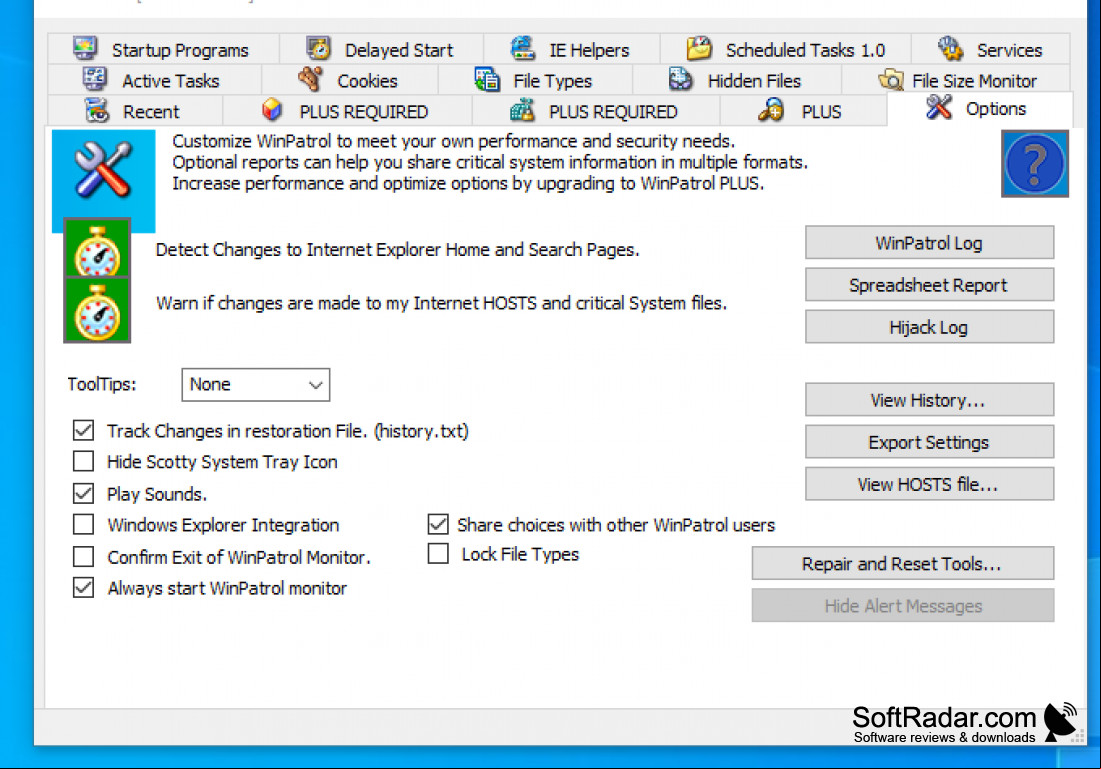This screenshot has width=1101, height=769.
Task: Click View History... button
Action: (x=929, y=400)
